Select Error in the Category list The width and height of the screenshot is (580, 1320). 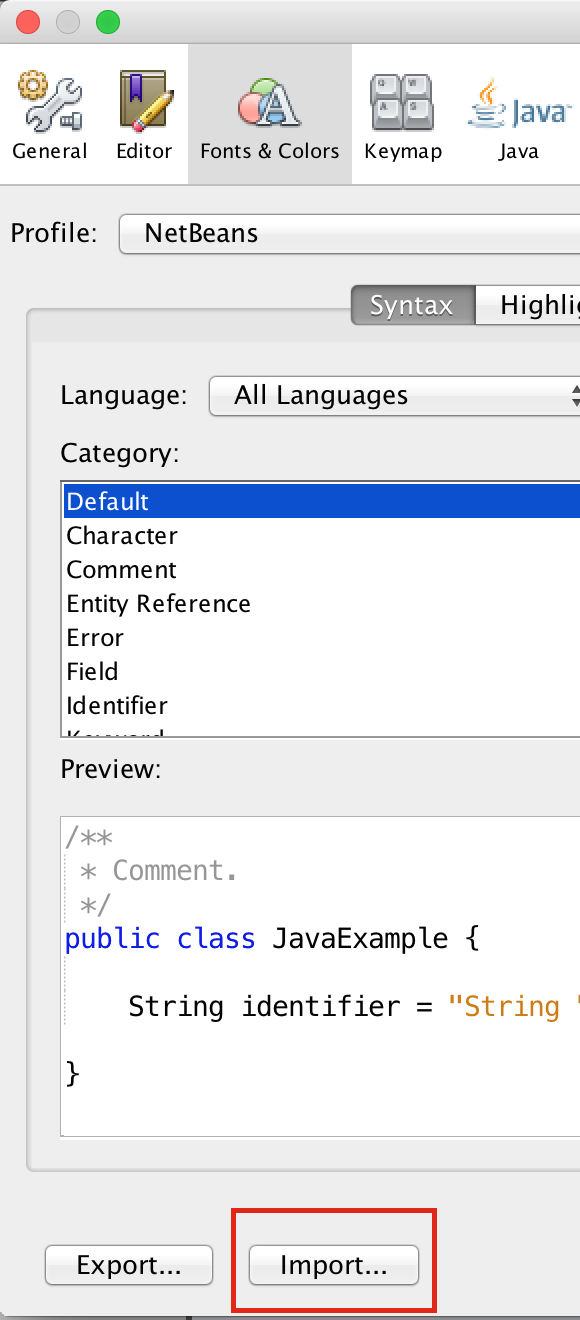[322, 637]
